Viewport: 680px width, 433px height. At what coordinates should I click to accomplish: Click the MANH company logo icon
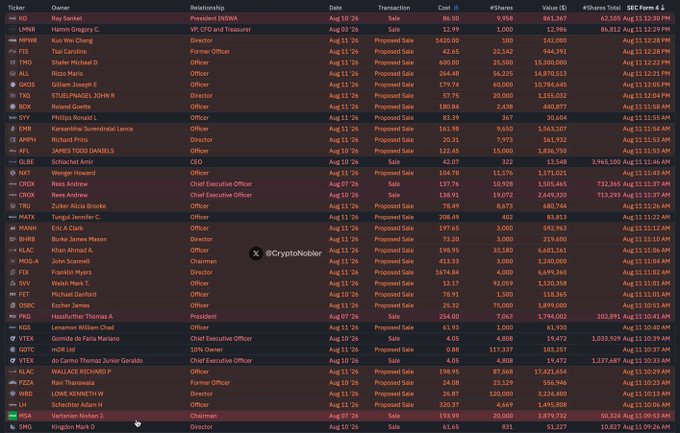[x=13, y=228]
